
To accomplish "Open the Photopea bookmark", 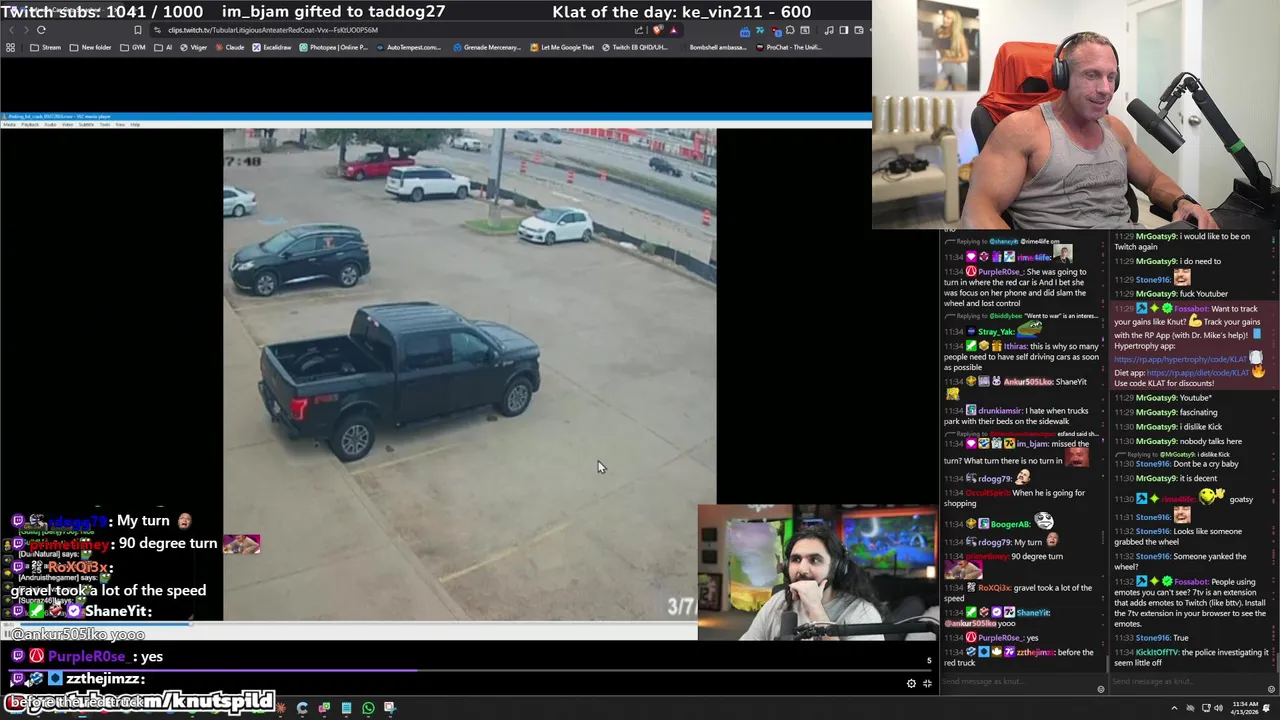I will click(x=334, y=47).
